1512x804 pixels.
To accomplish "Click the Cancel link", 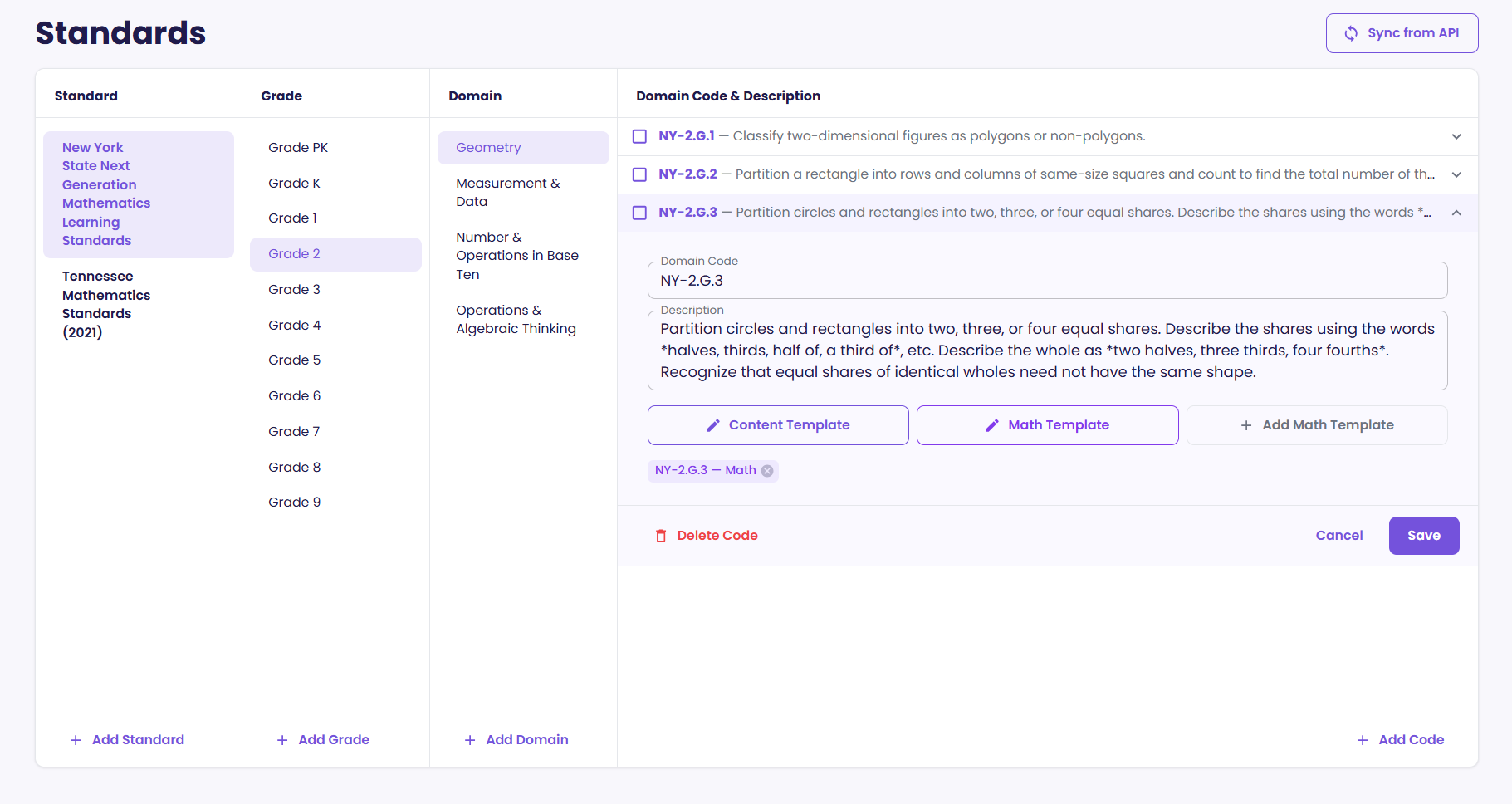I will click(x=1339, y=536).
